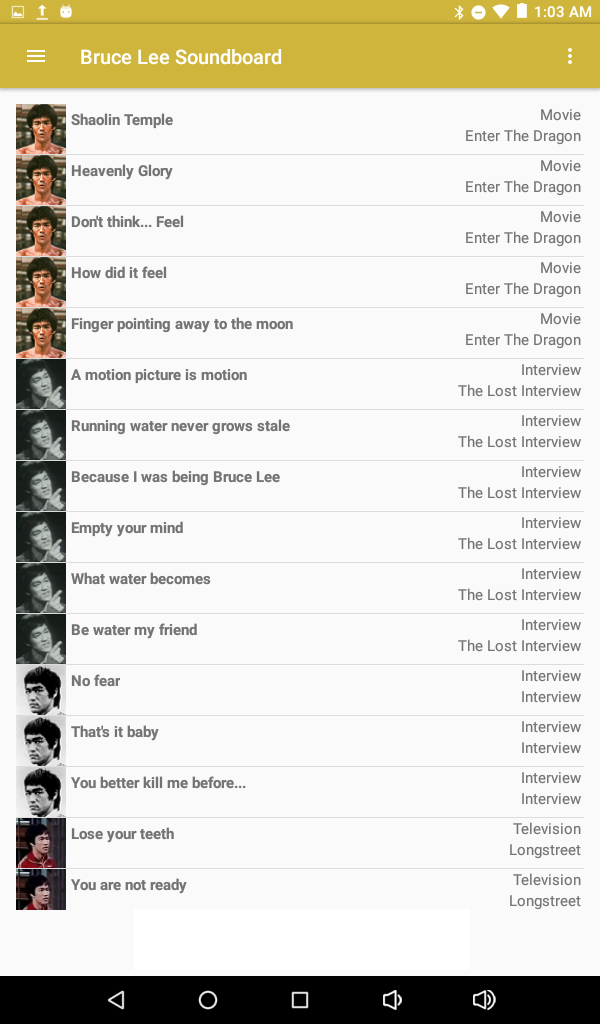The width and height of the screenshot is (600, 1024).
Task: Tap the Bluetooth icon in the status bar
Action: pos(459,12)
